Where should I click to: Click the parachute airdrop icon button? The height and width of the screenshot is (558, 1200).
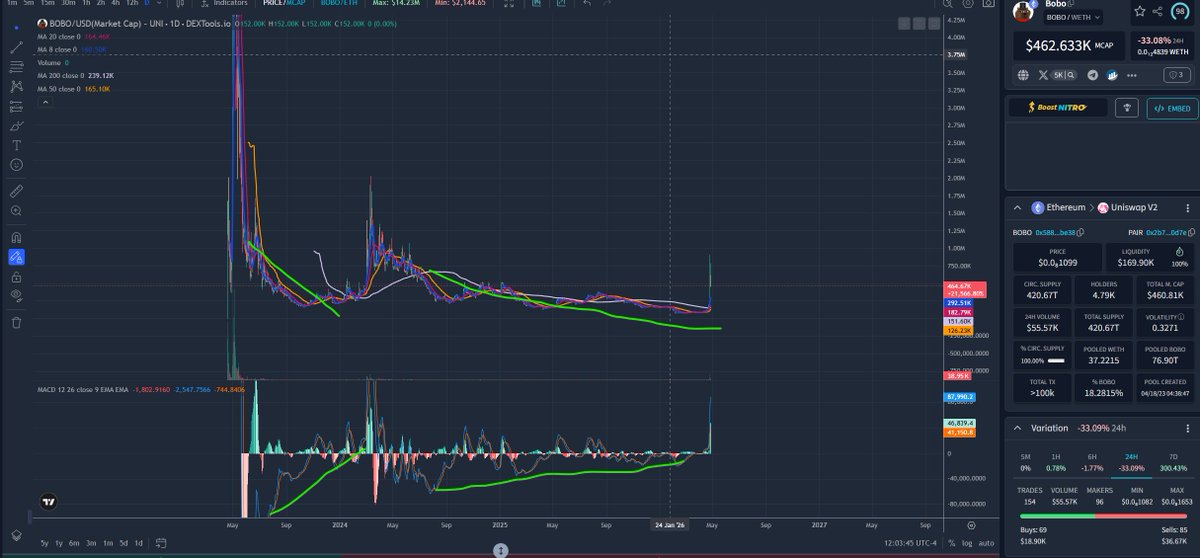click(1128, 108)
